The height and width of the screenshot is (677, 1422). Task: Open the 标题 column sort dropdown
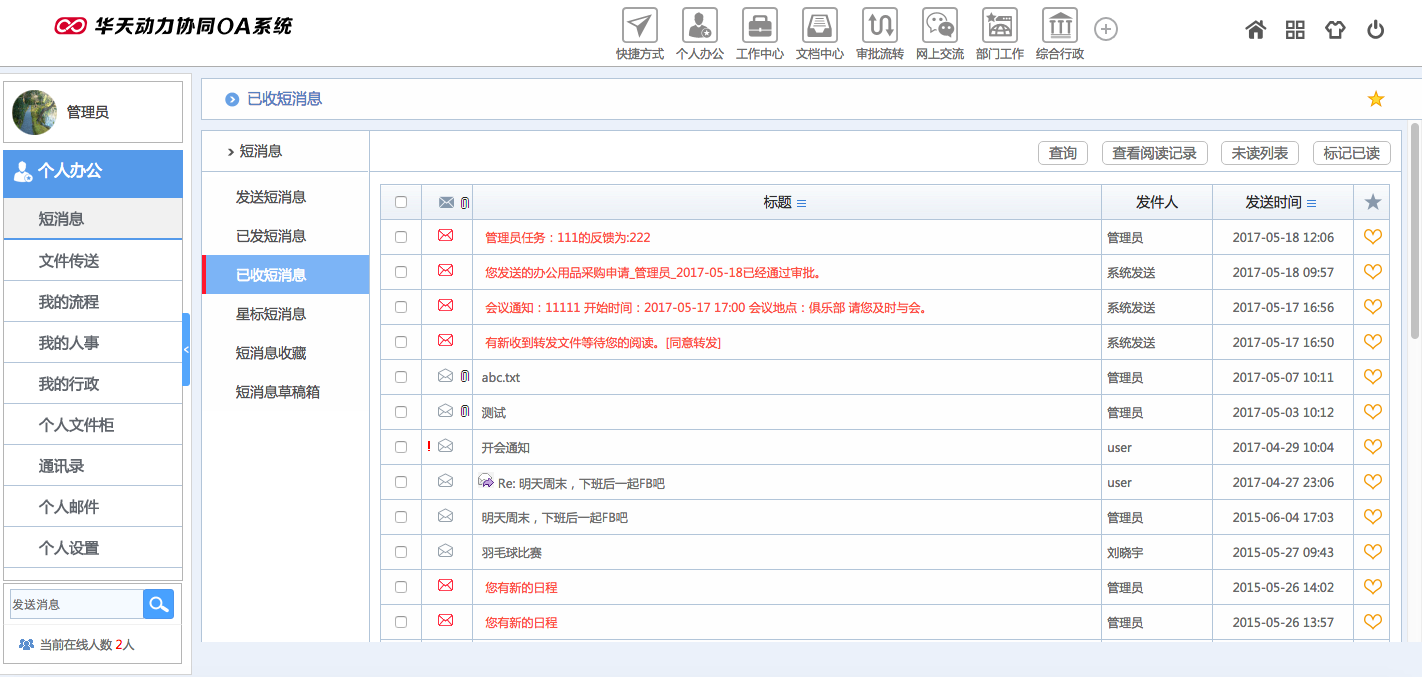[x=801, y=201]
